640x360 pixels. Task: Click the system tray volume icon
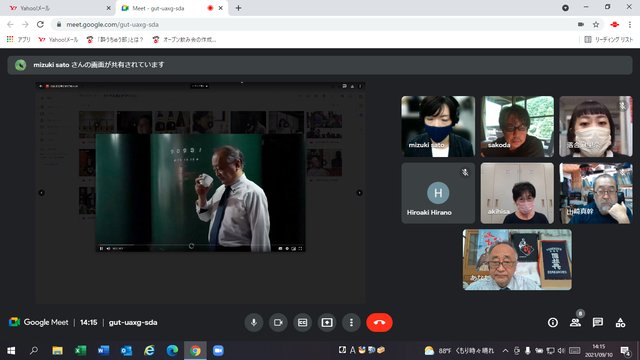[x=561, y=351]
